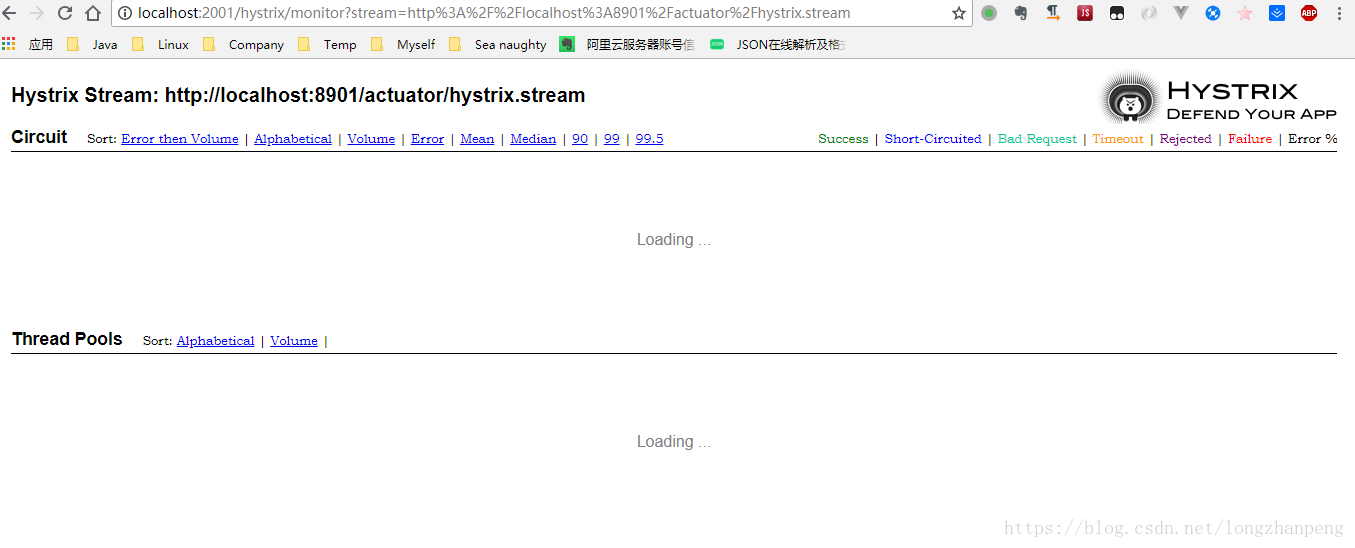
Task: Click the Circuit section heading
Action: tap(39, 137)
